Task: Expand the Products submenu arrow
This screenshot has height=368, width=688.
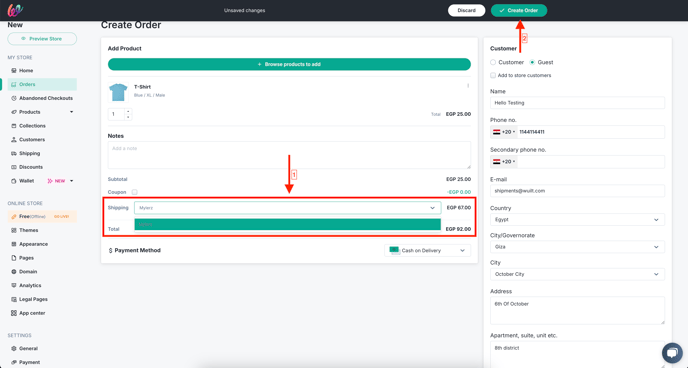Action: tap(72, 112)
